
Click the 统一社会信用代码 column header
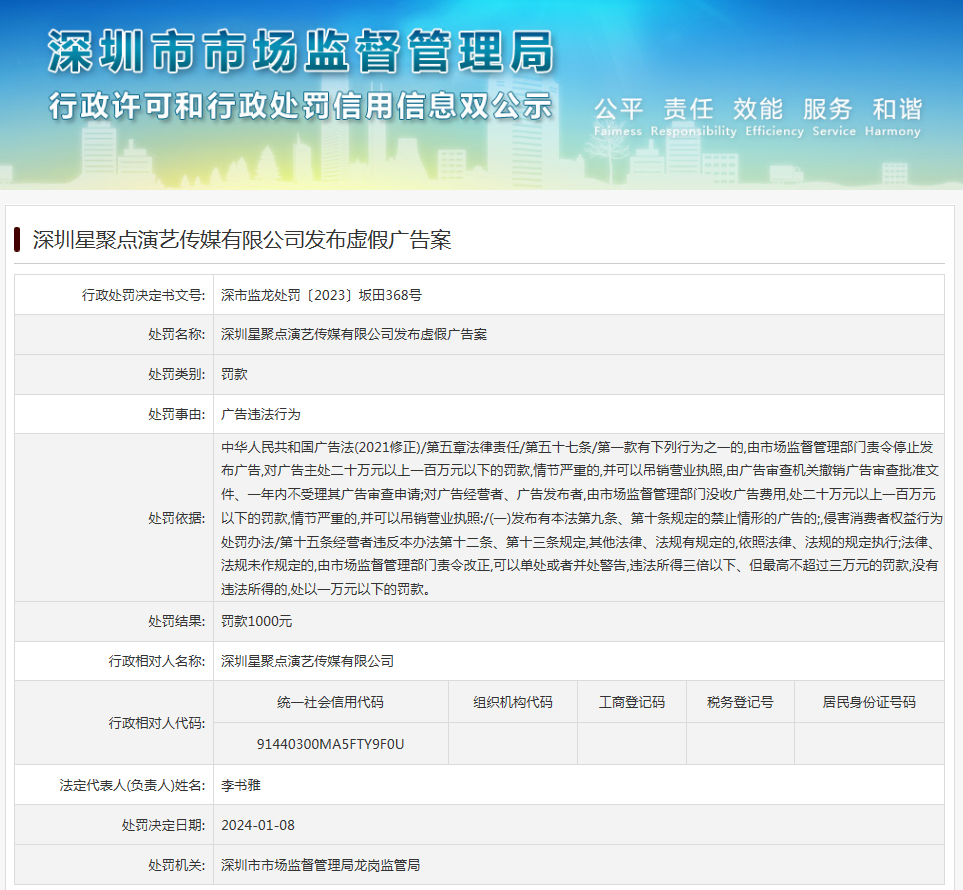[x=330, y=702]
